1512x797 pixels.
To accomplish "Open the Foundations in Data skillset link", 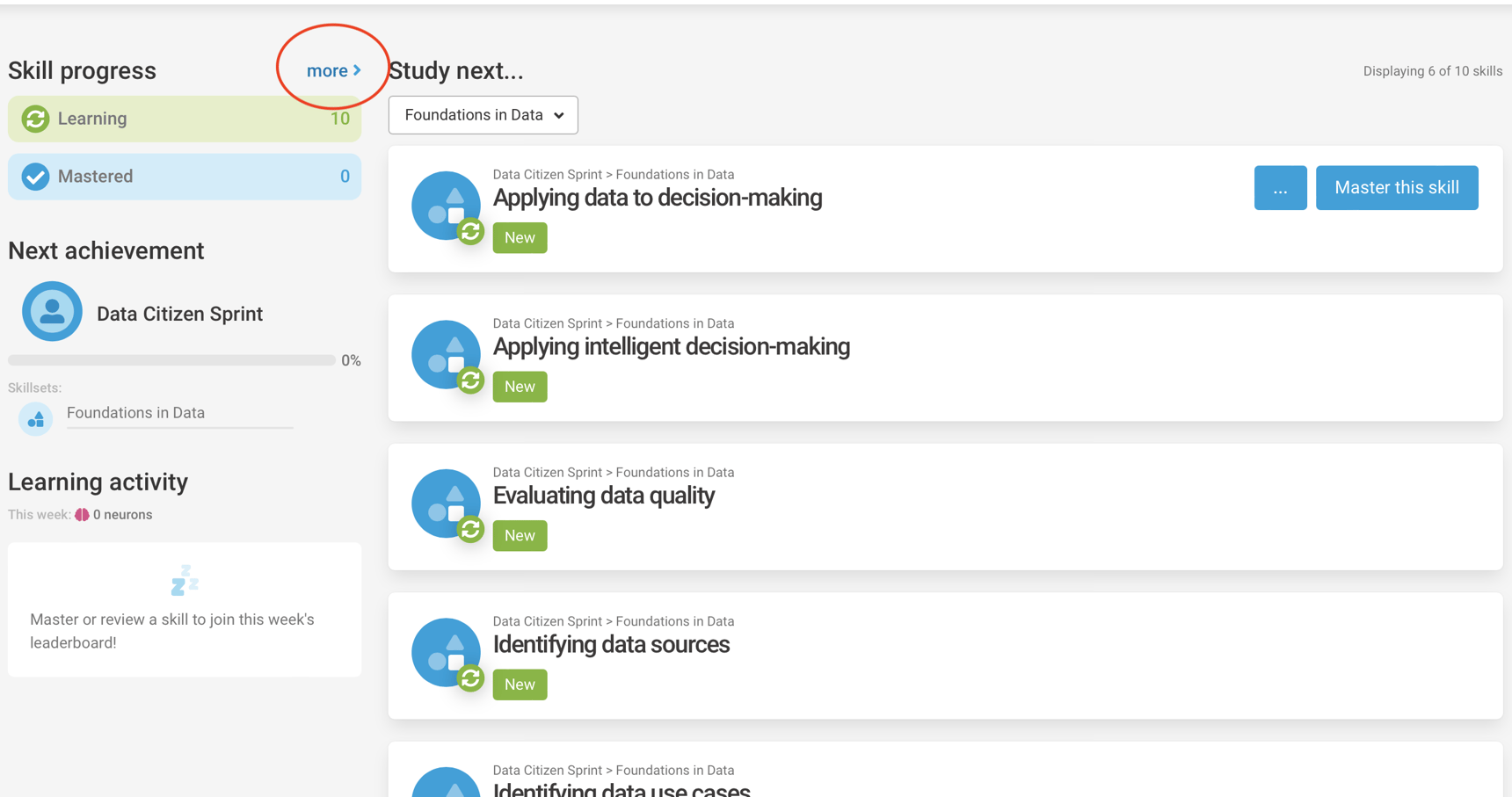I will point(135,413).
